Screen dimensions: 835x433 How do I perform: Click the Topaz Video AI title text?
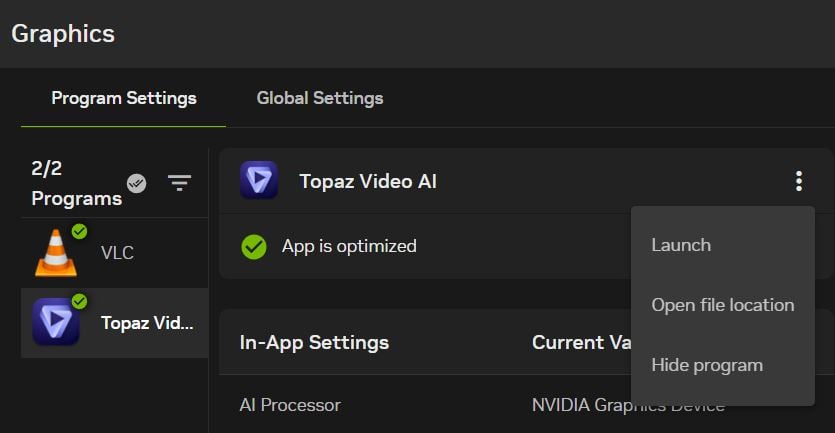pos(368,181)
